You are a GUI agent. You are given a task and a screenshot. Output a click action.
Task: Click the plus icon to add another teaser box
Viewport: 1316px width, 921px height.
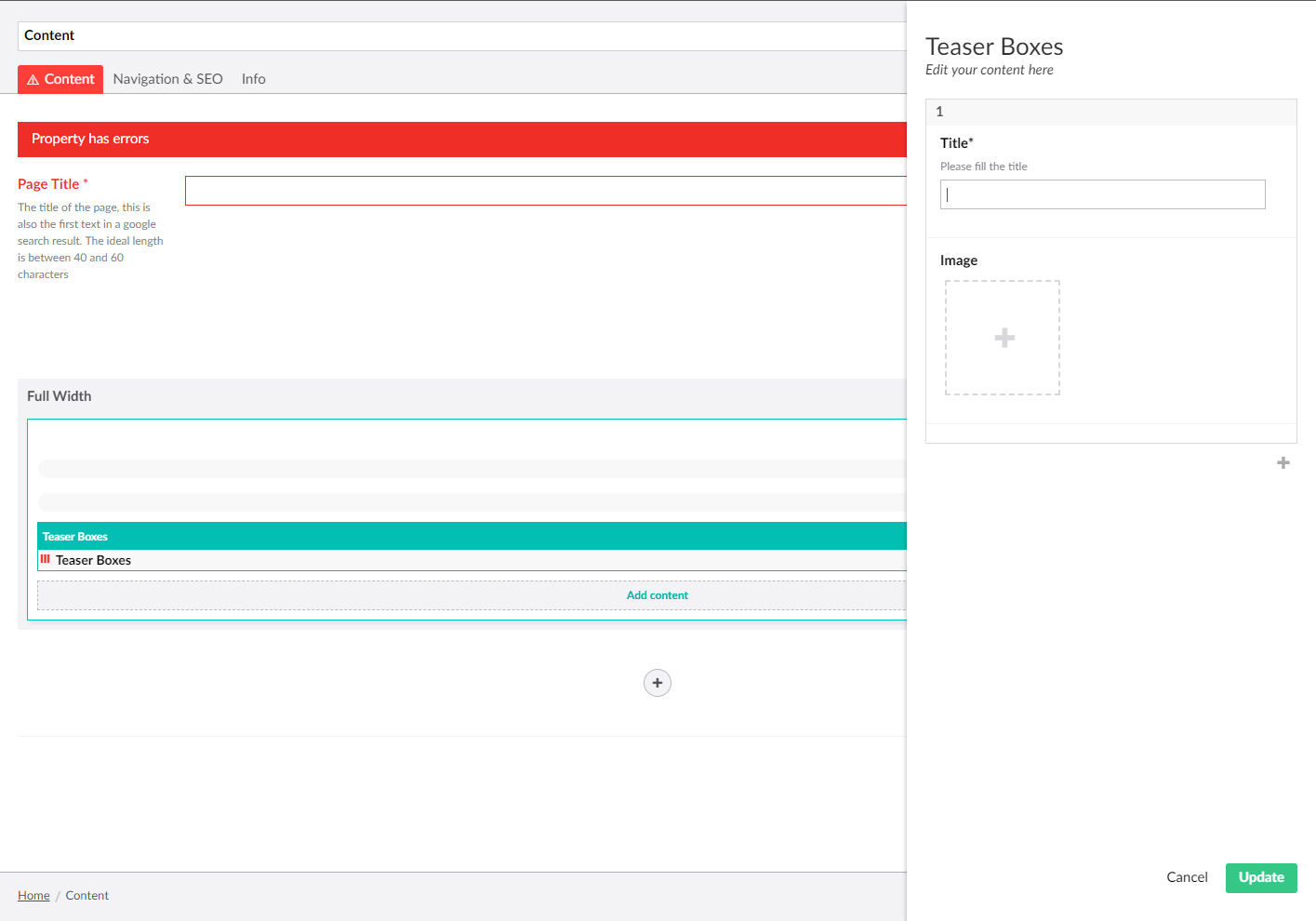coord(1283,462)
